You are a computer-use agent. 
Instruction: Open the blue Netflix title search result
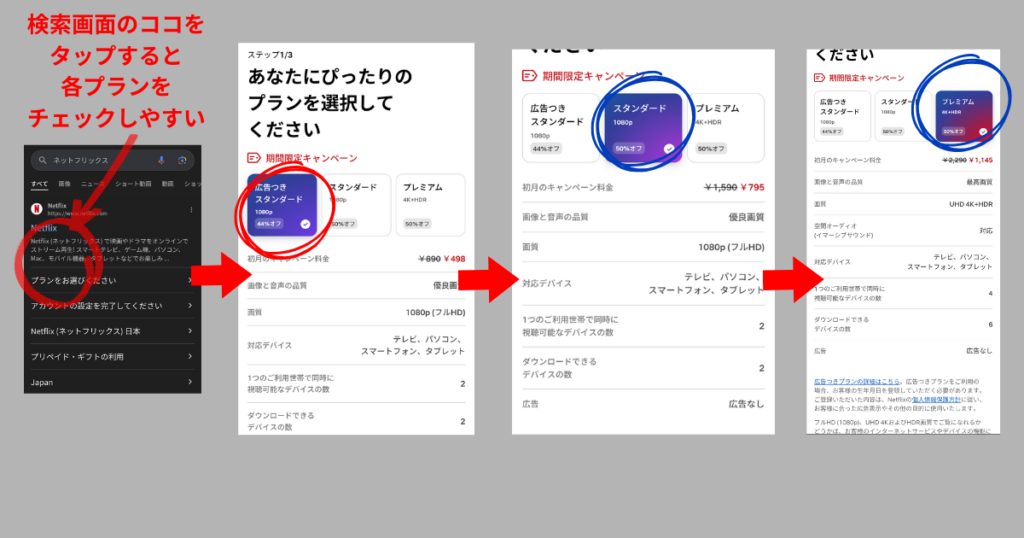(x=43, y=228)
